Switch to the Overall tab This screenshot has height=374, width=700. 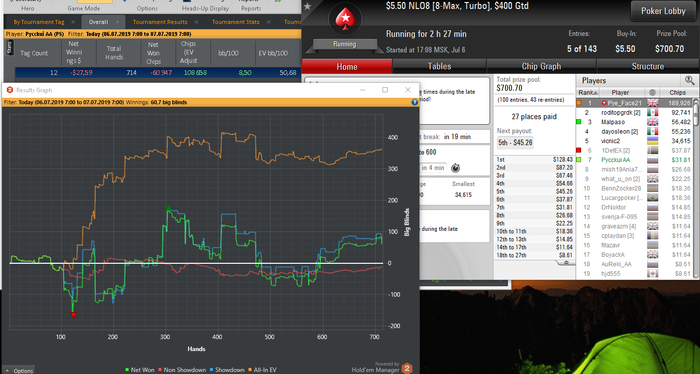tap(98, 22)
